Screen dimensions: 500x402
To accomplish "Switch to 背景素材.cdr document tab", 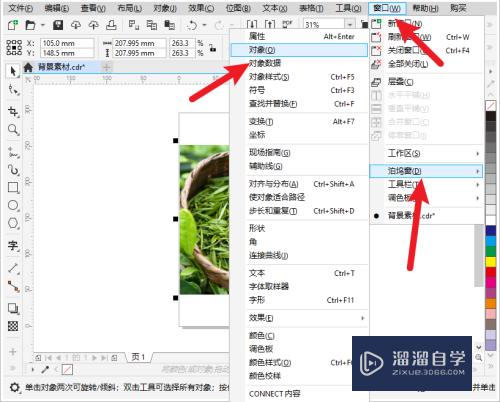I will tap(61, 67).
